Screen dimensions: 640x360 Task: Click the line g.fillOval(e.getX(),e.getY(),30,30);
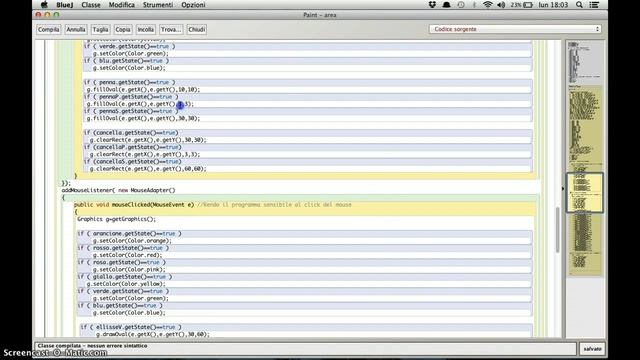(x=143, y=118)
